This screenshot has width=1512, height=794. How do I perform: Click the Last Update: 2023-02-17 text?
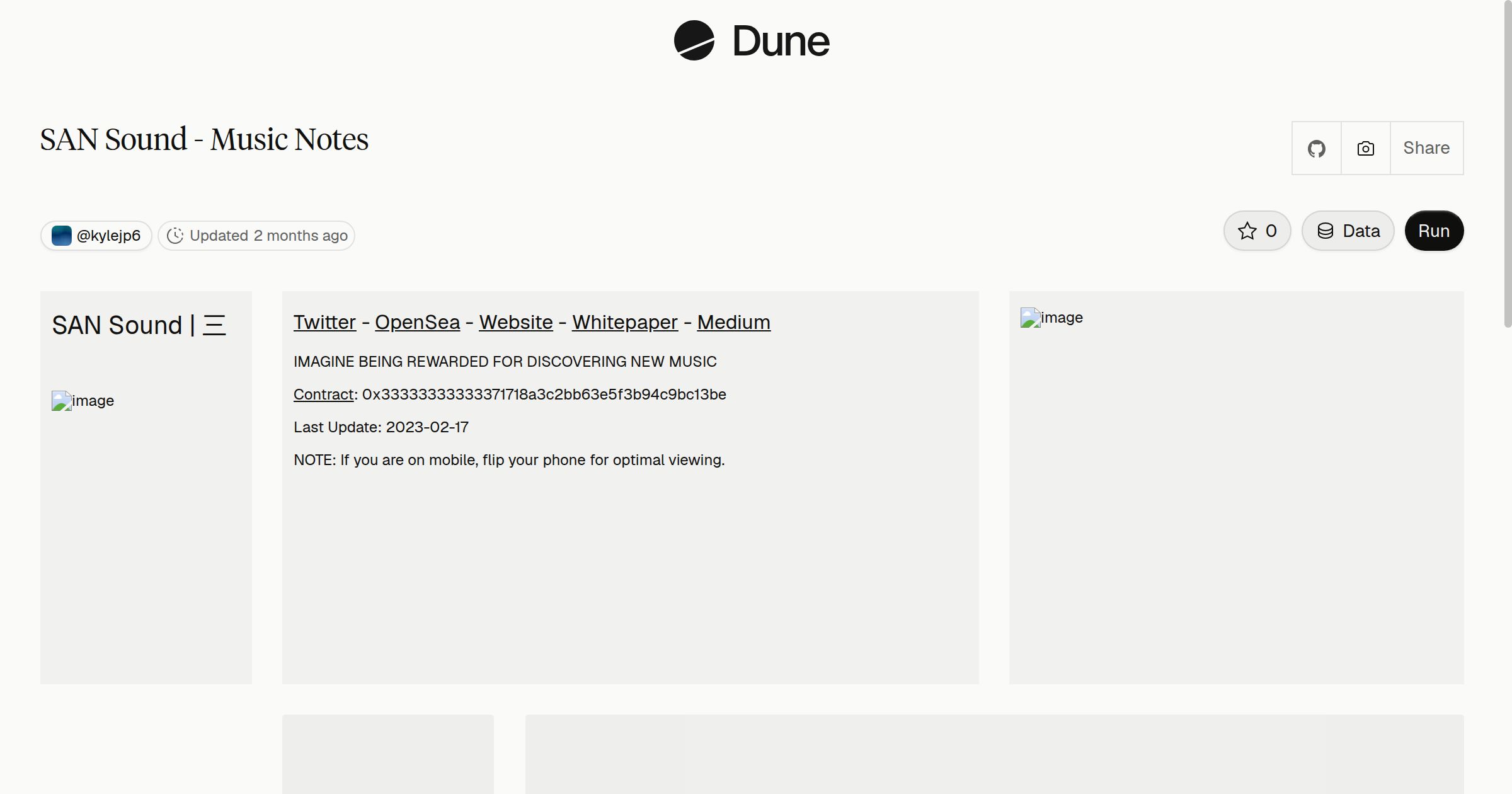[x=381, y=427]
